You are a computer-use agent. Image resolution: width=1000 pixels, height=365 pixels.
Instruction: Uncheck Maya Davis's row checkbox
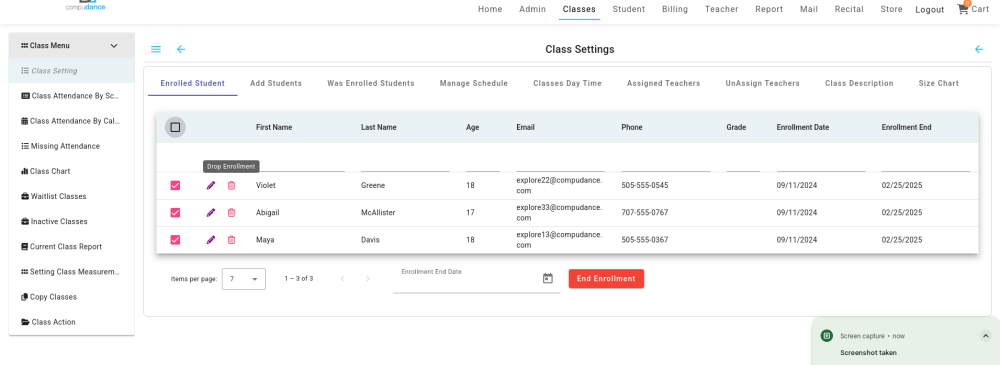coord(175,240)
